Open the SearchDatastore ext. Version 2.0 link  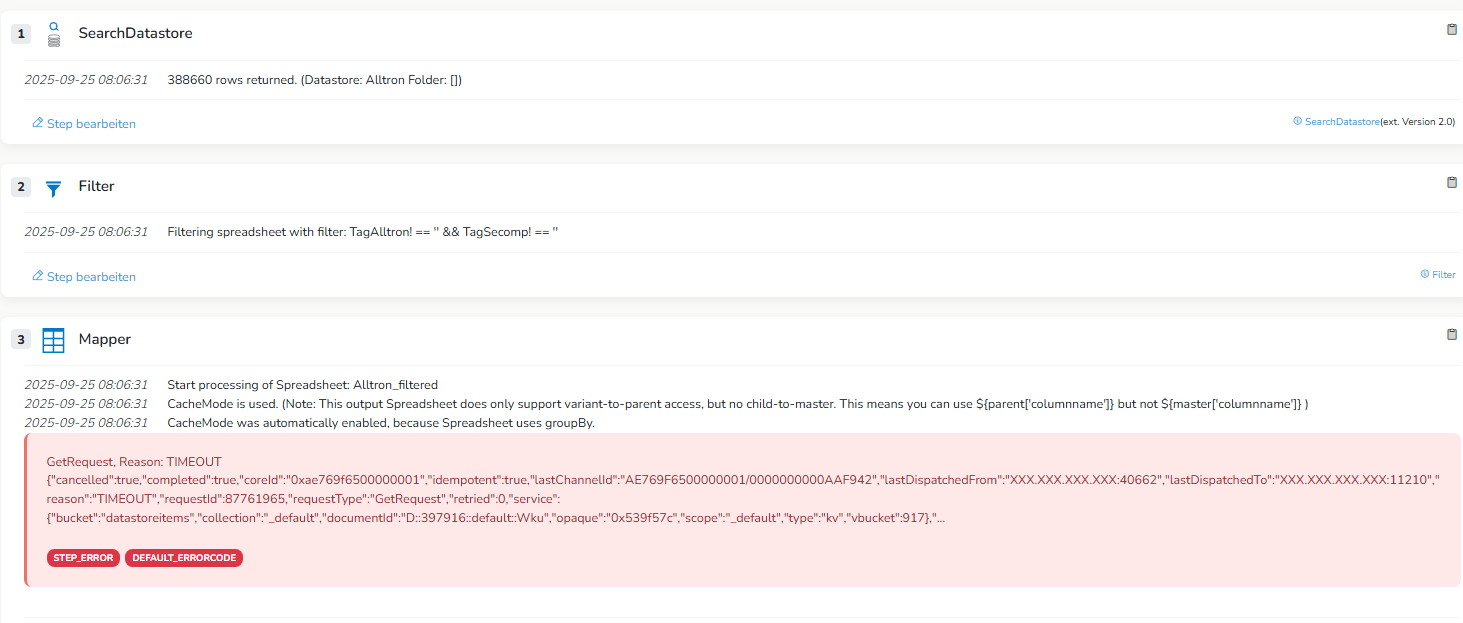tap(1341, 121)
